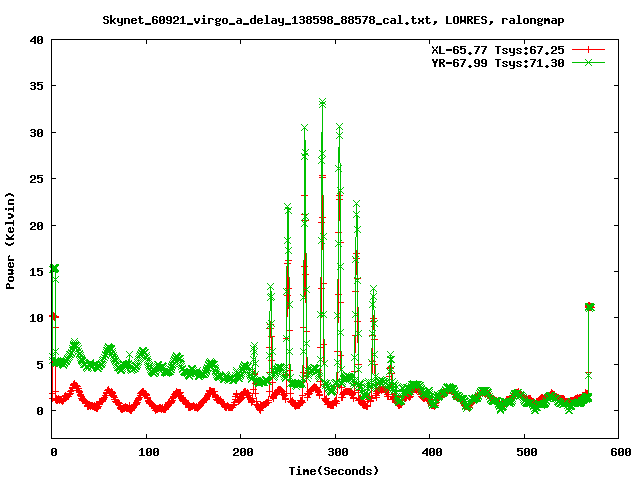Click the Power (Kelvin) axis label

(x=10, y=241)
